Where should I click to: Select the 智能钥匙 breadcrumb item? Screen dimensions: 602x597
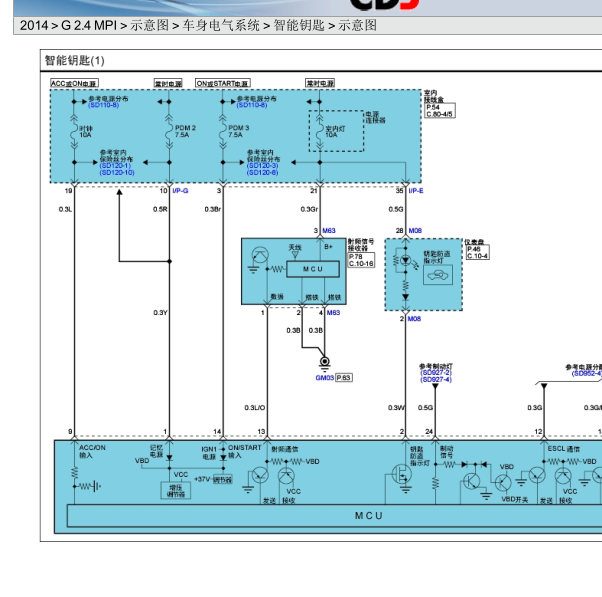(299, 25)
